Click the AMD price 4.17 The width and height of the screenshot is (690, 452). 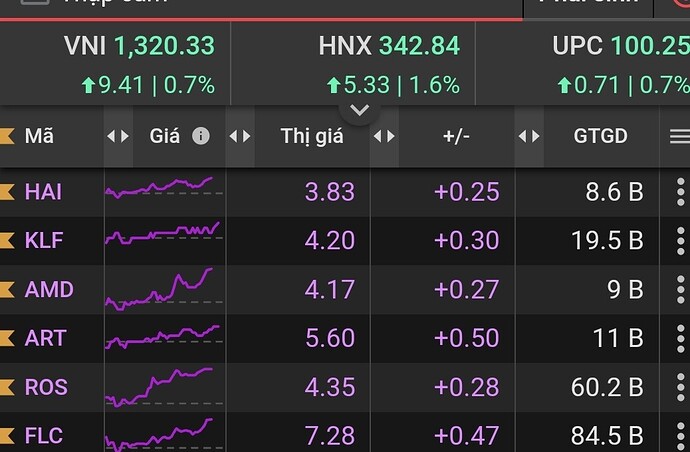click(330, 290)
